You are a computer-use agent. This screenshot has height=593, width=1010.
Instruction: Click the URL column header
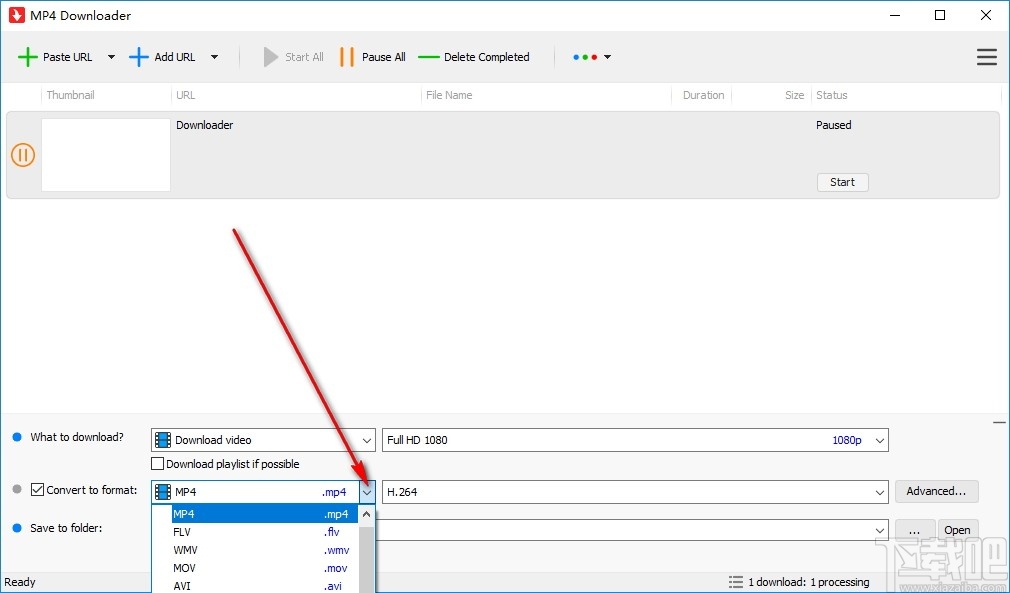(x=186, y=95)
